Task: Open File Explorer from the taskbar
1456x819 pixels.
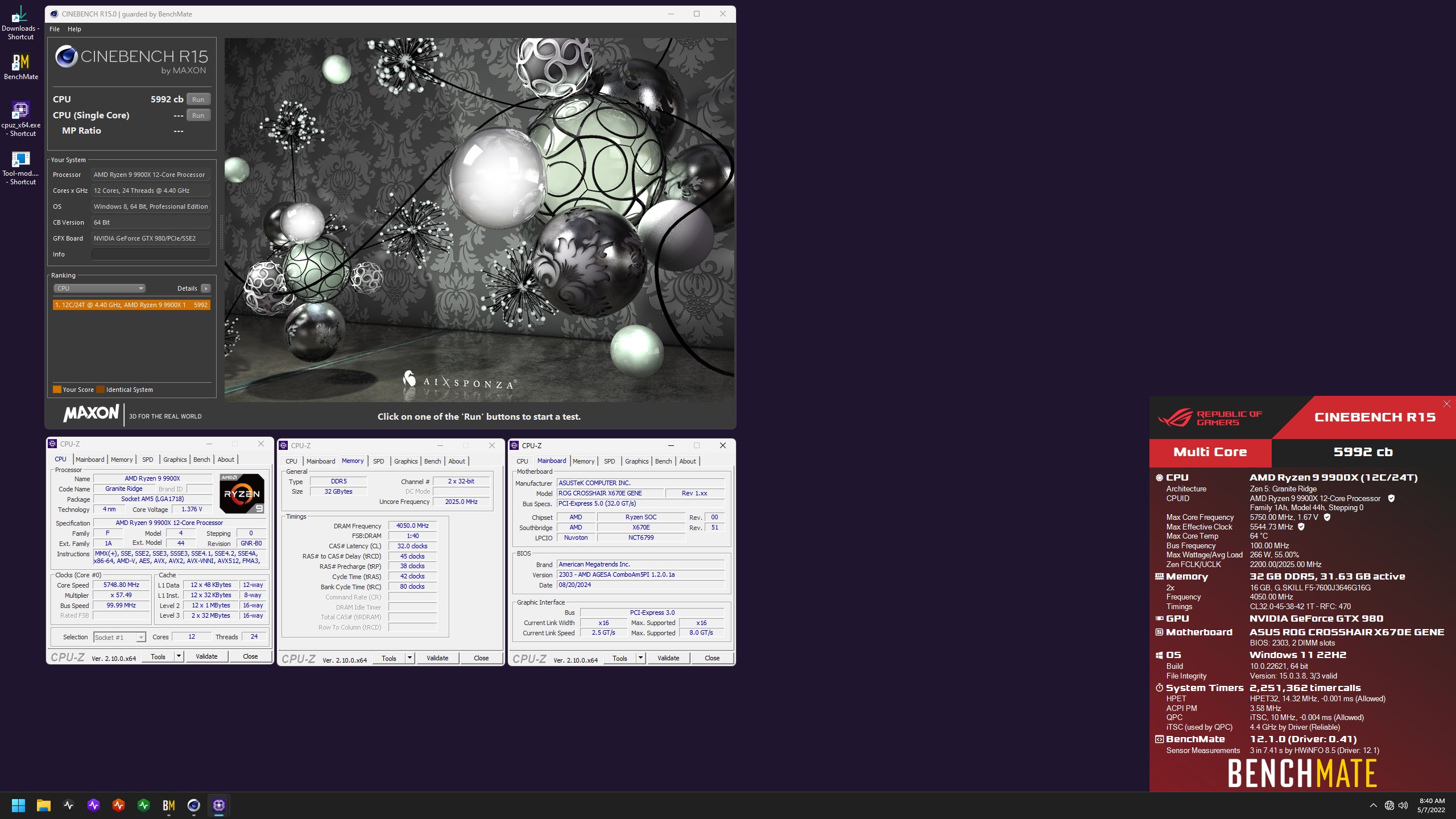Action: click(x=43, y=805)
